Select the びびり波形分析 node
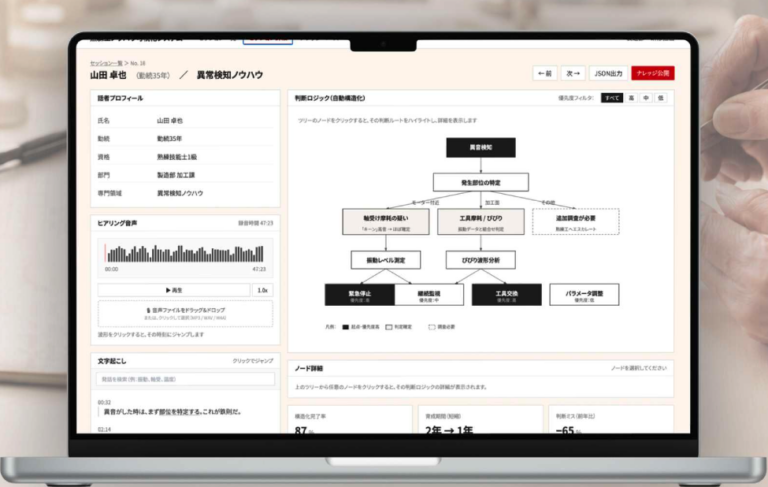 [480, 260]
